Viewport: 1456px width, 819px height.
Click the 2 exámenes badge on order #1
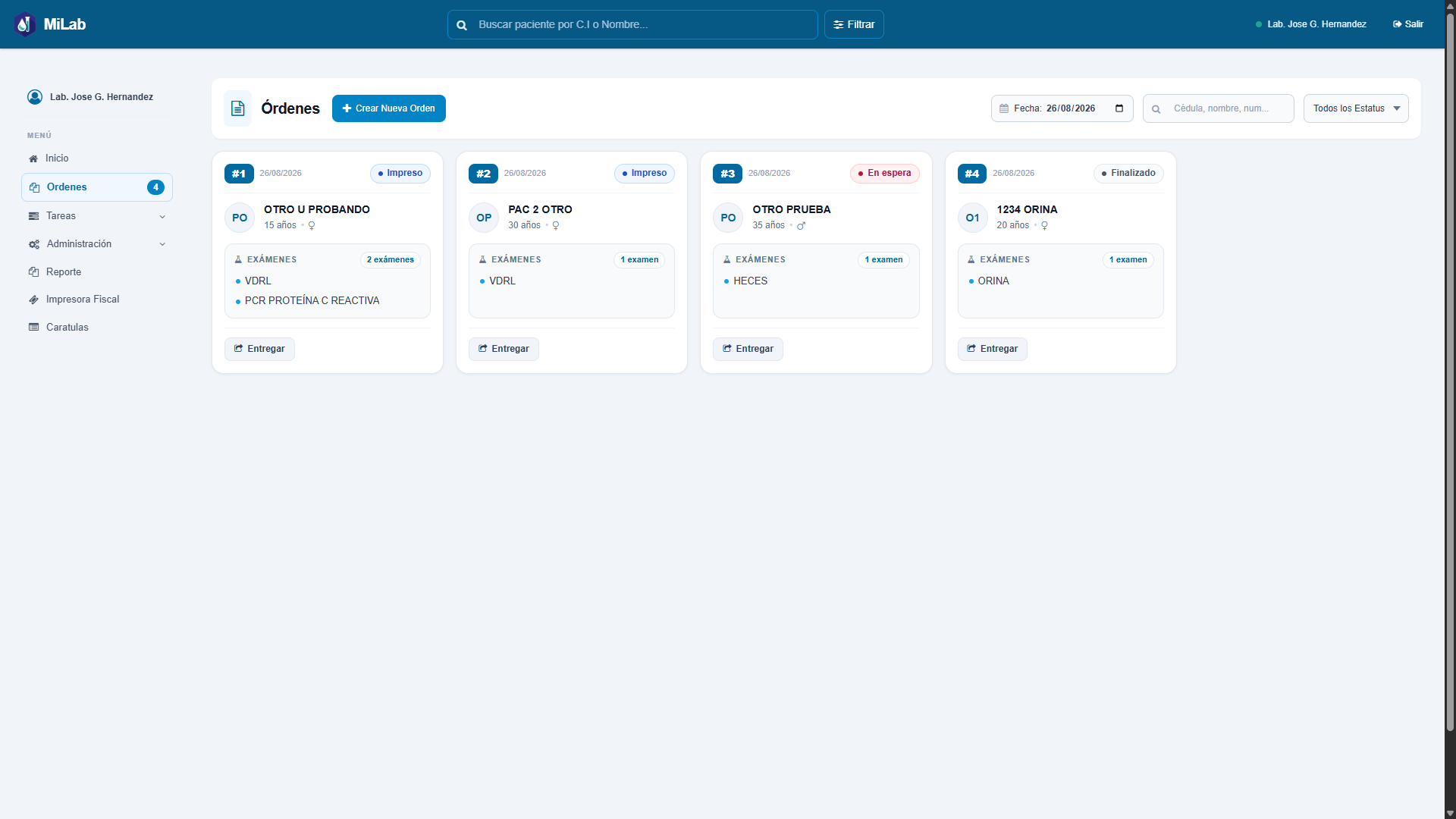pos(391,260)
